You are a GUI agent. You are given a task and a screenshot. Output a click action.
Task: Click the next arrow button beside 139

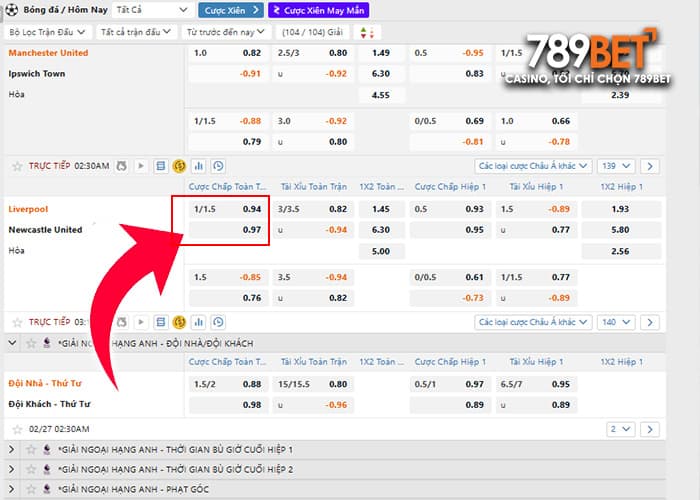coord(650,166)
